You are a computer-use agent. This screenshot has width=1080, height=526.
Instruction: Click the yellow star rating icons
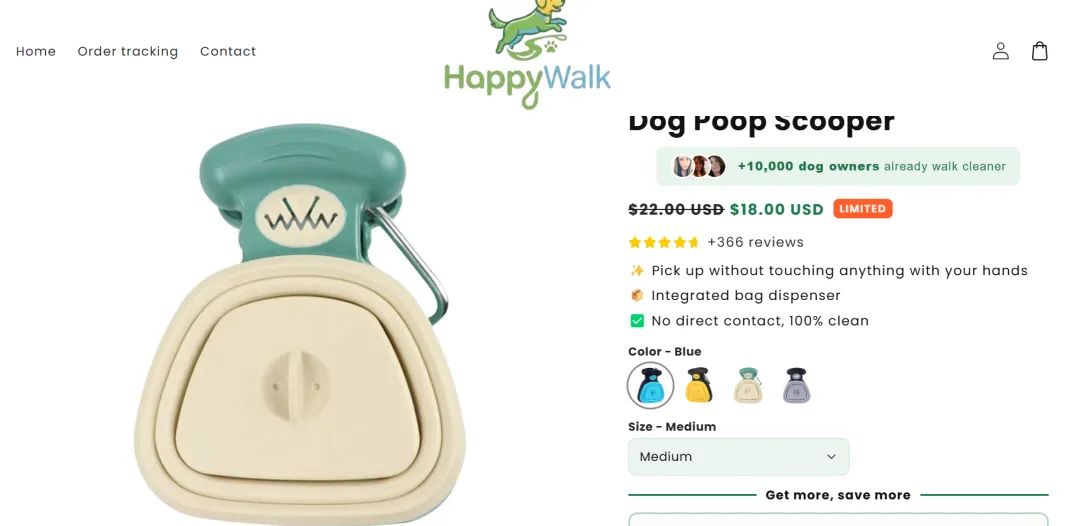point(664,242)
